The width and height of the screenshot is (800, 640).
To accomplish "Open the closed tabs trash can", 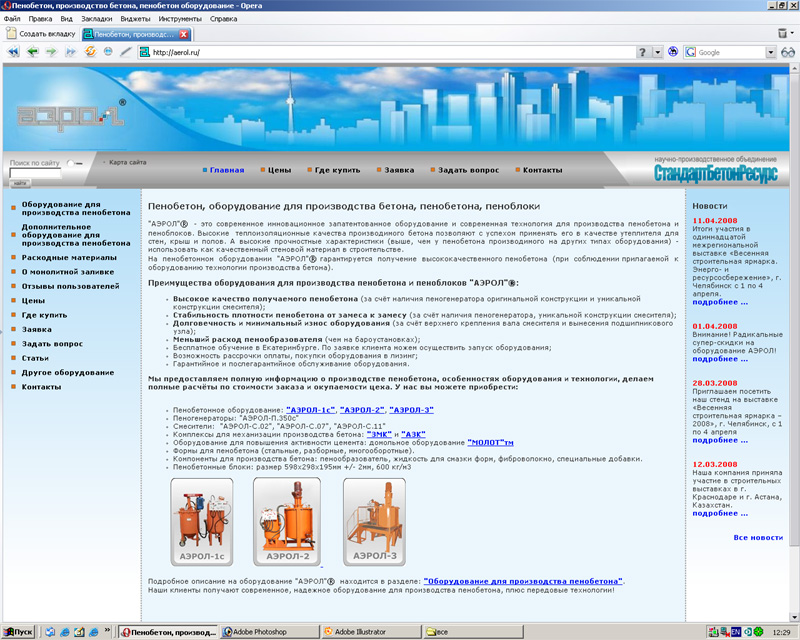I will point(783,33).
